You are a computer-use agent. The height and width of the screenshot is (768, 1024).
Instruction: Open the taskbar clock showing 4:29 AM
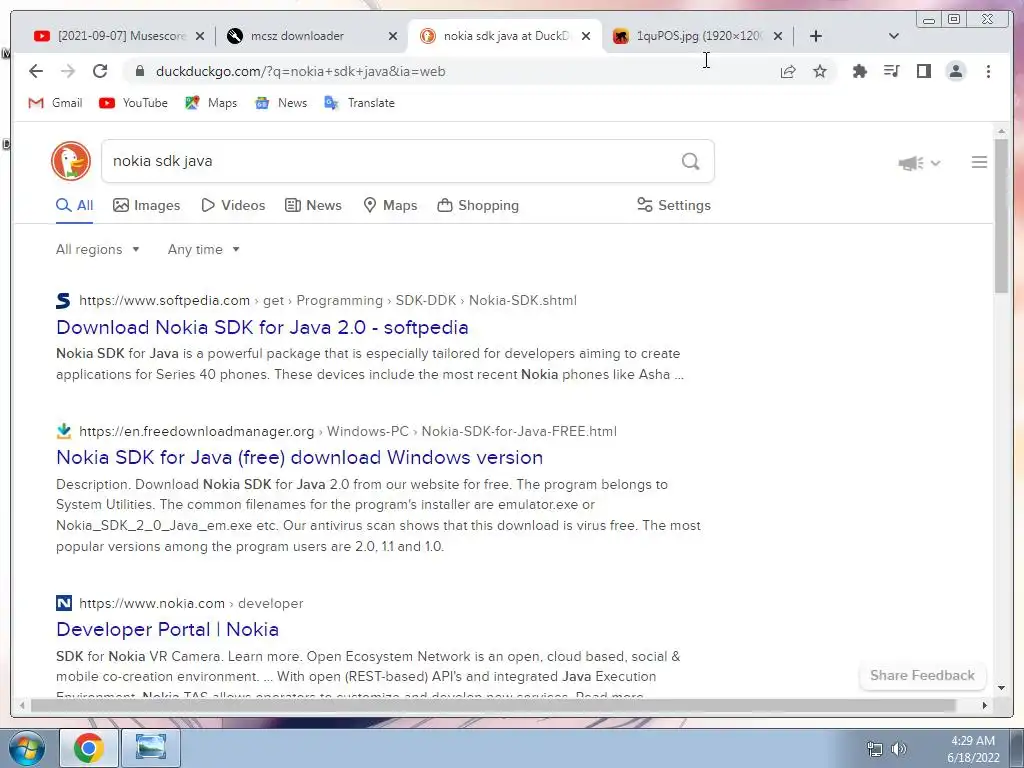[973, 748]
